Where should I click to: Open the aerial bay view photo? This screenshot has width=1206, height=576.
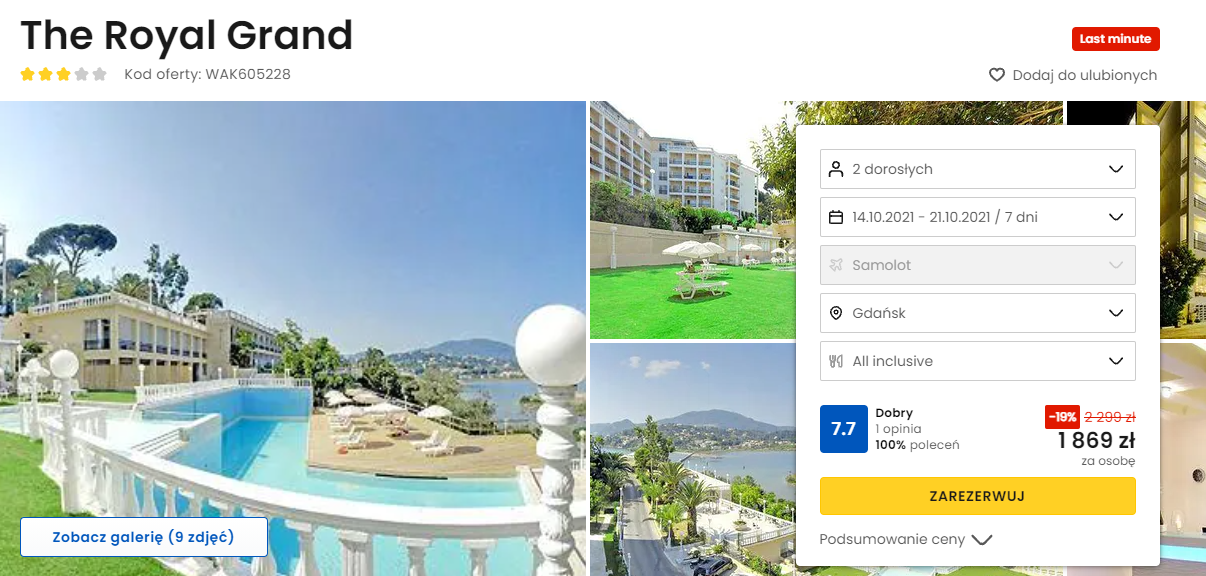click(x=692, y=460)
